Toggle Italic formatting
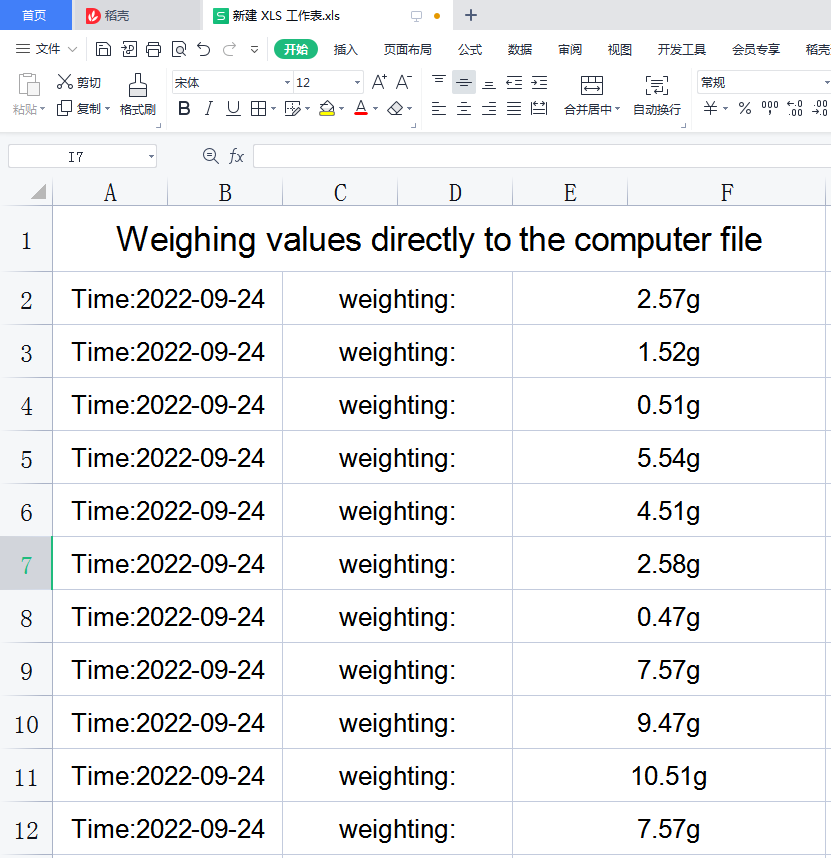This screenshot has height=858, width=831. pyautogui.click(x=209, y=109)
